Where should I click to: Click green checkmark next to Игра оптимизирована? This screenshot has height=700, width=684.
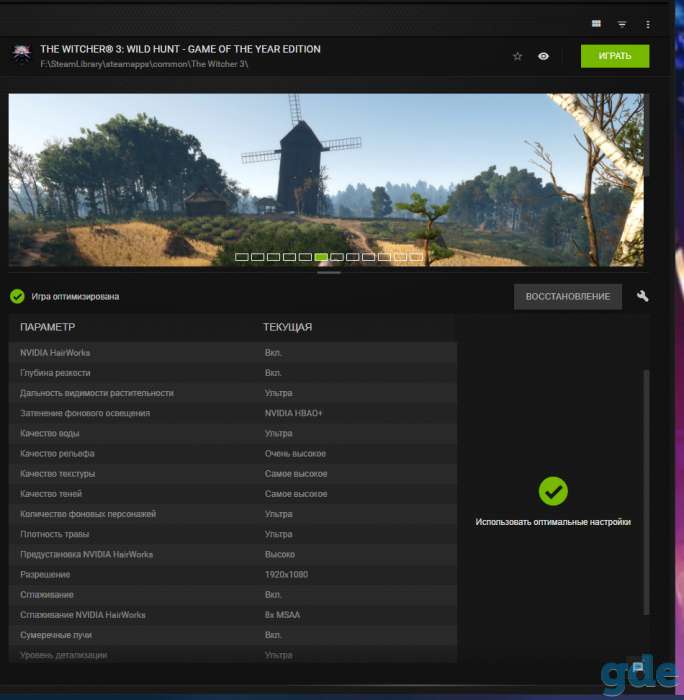[17, 296]
